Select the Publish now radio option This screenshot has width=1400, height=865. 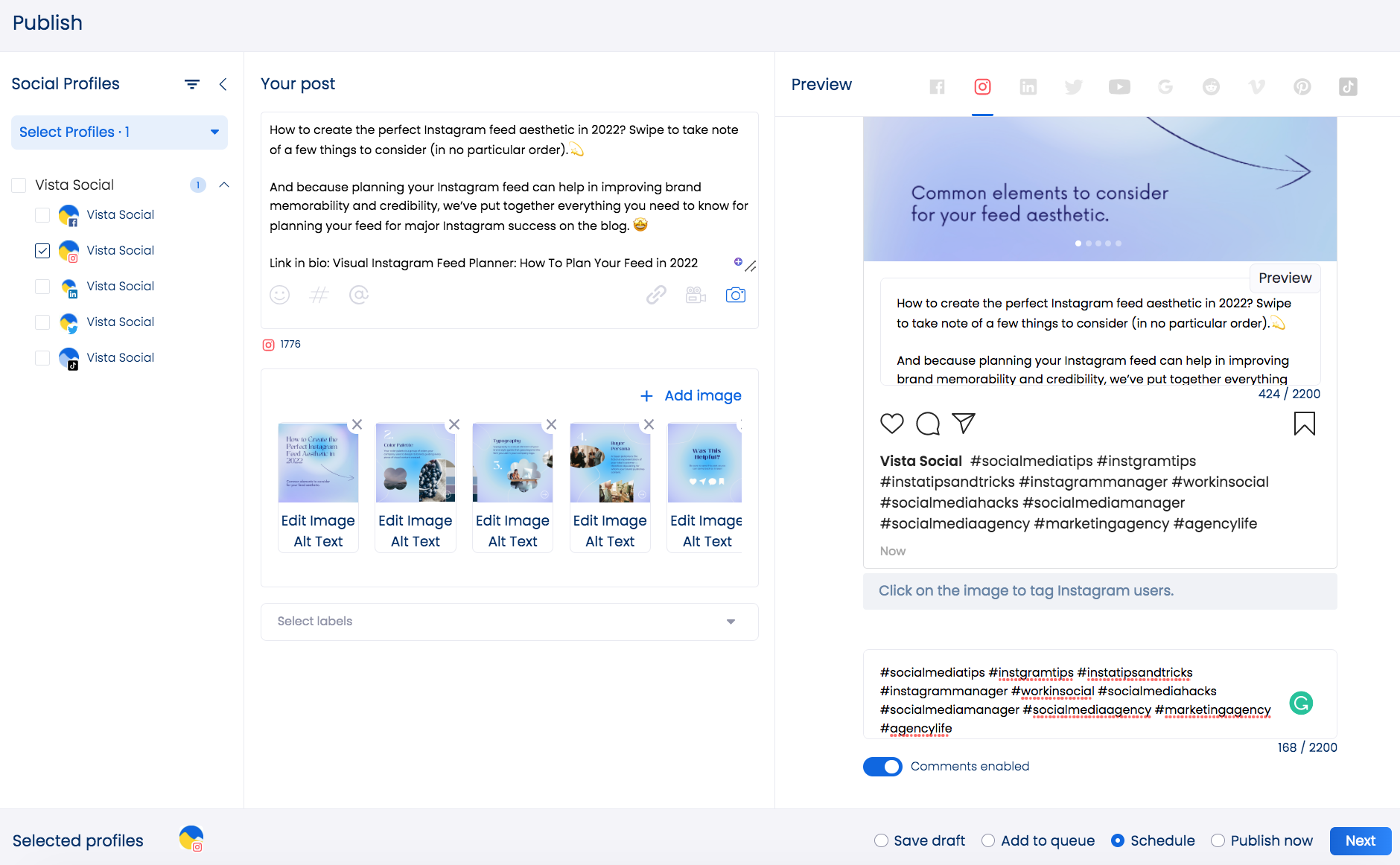tap(1218, 840)
